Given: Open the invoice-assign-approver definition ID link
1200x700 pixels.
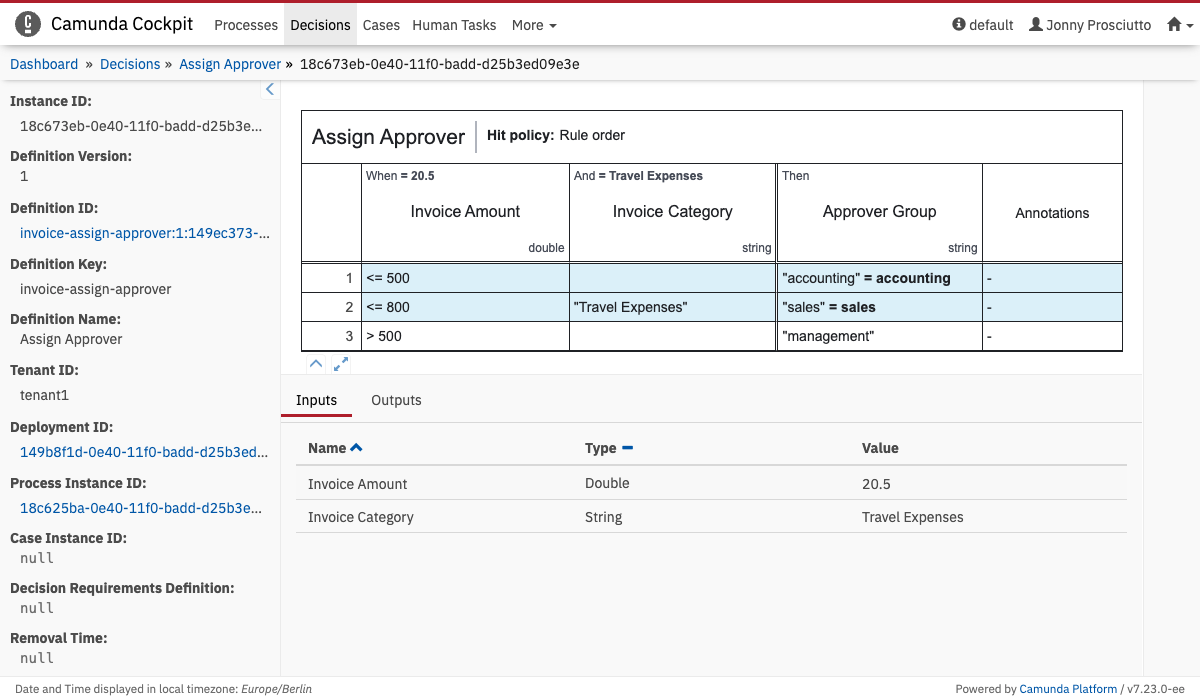Looking at the screenshot, I should click(144, 233).
